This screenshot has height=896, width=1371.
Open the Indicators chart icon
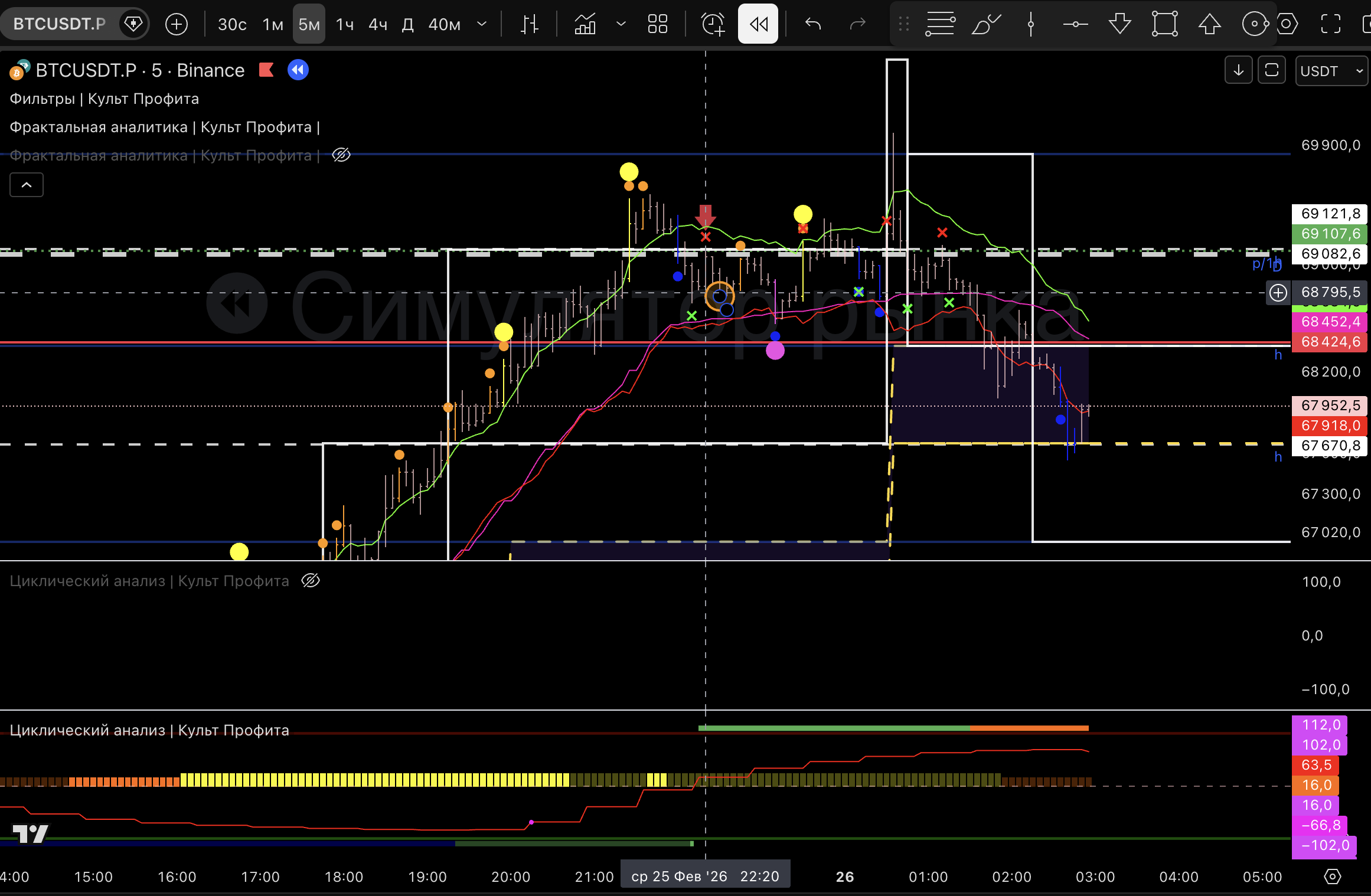click(x=585, y=24)
